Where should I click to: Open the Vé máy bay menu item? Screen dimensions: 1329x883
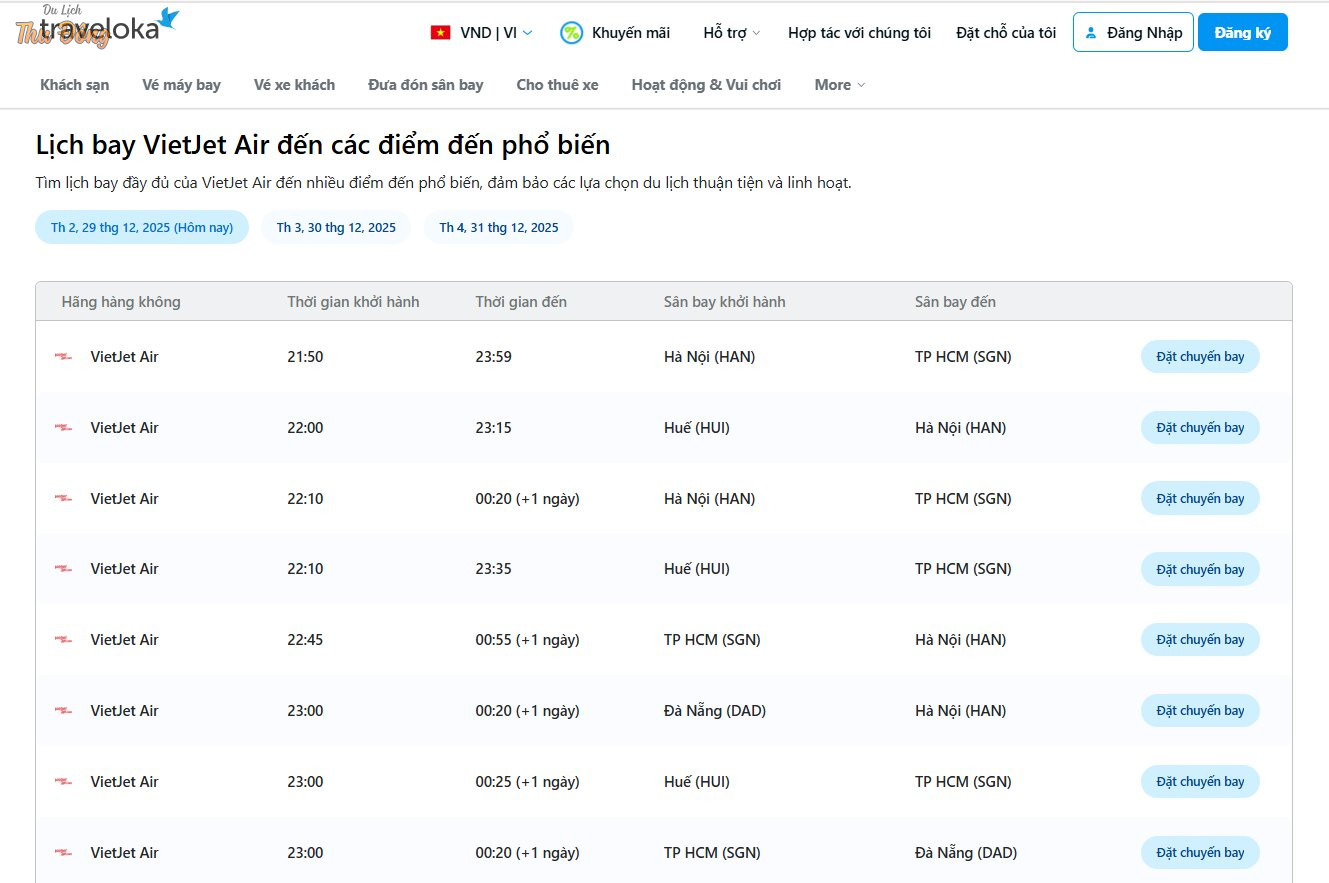coord(181,85)
